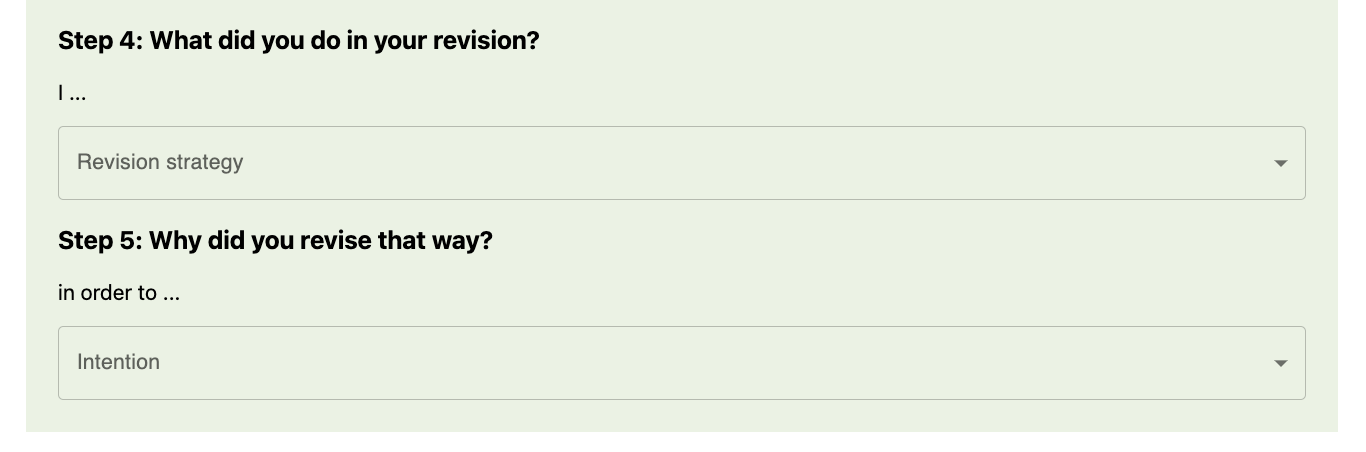Click the Step 4 revision question heading
1366x452 pixels.
[x=298, y=41]
